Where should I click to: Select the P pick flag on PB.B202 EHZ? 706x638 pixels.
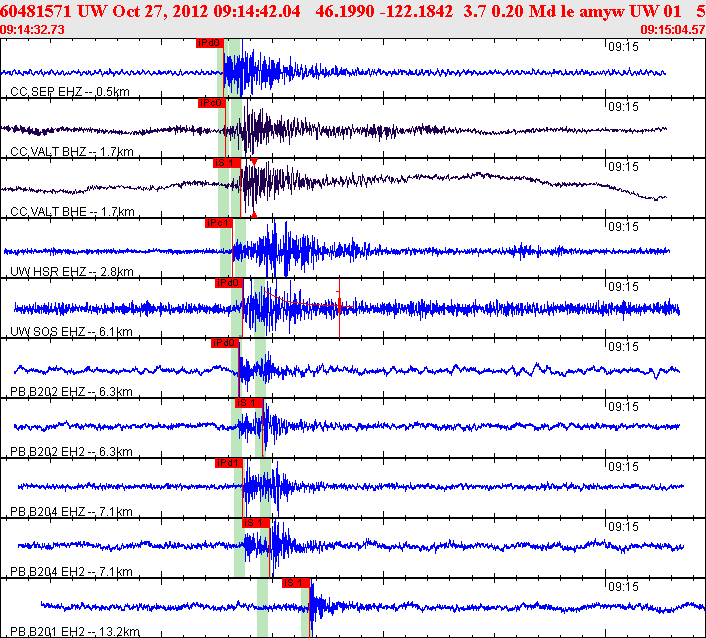225,343
